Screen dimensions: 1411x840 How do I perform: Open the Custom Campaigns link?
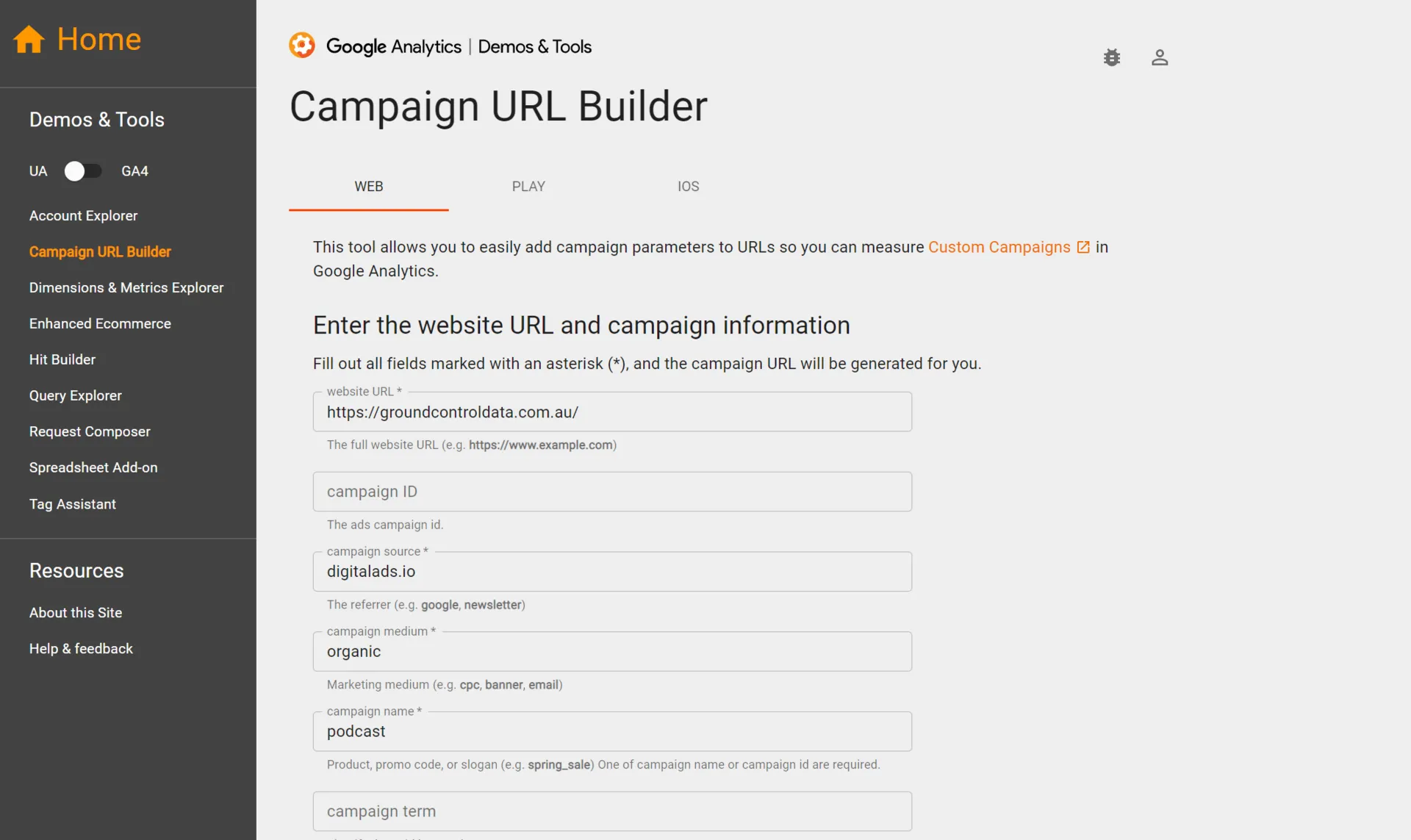[999, 248]
